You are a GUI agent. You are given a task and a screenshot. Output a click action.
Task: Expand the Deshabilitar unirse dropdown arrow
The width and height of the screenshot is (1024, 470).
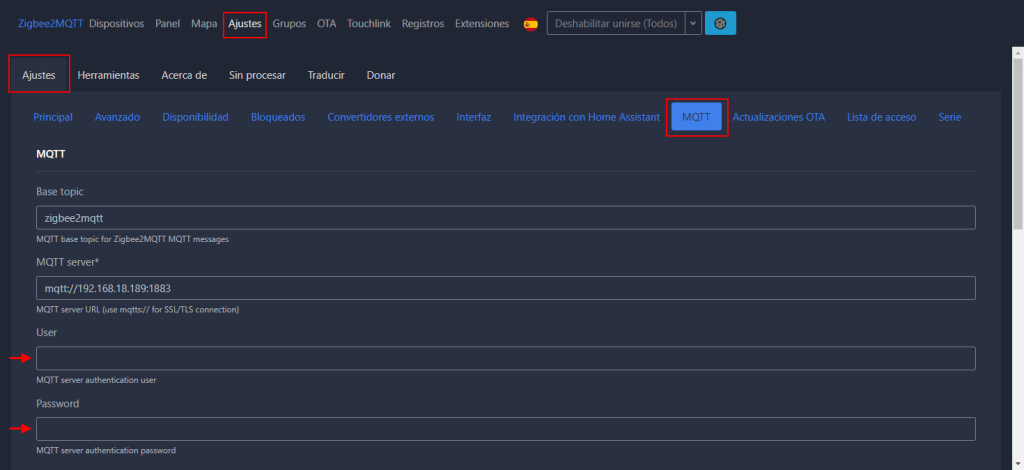[x=692, y=23]
